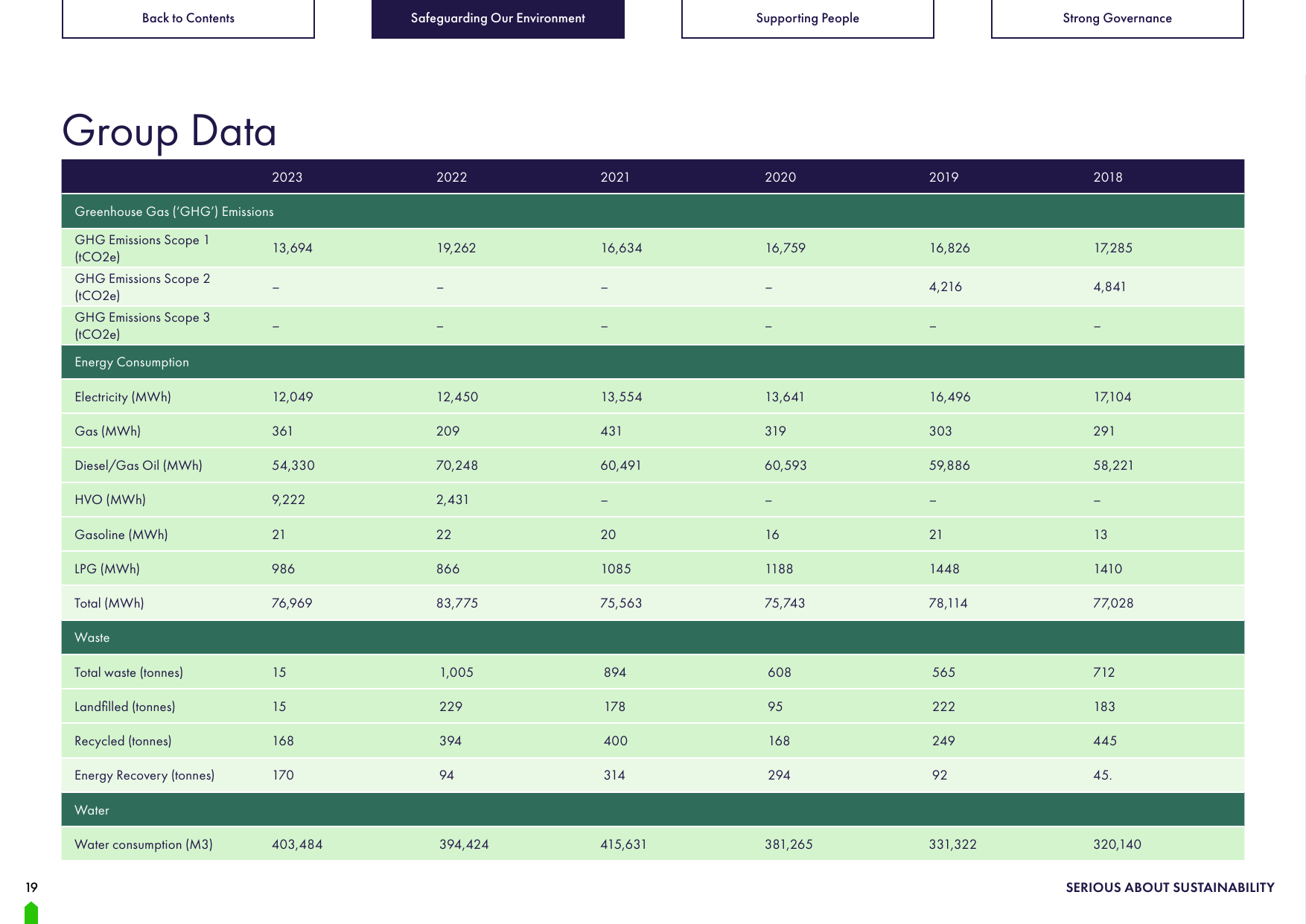This screenshot has height=924, width=1306.
Task: Select the Landfilled (tonnes) row label
Action: pyautogui.click(x=125, y=707)
